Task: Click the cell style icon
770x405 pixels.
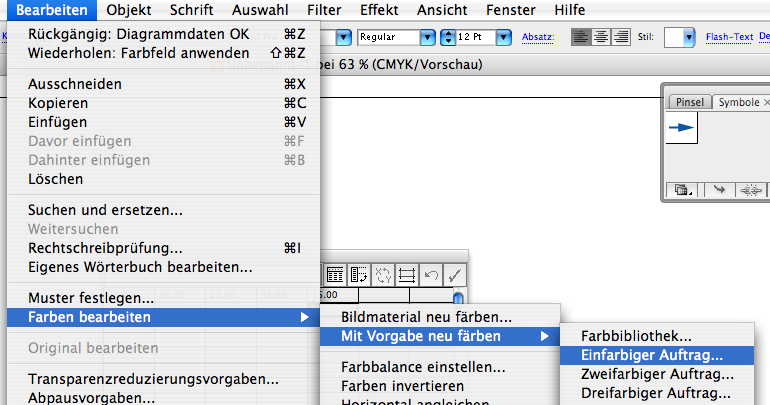Action: pyautogui.click(x=407, y=275)
